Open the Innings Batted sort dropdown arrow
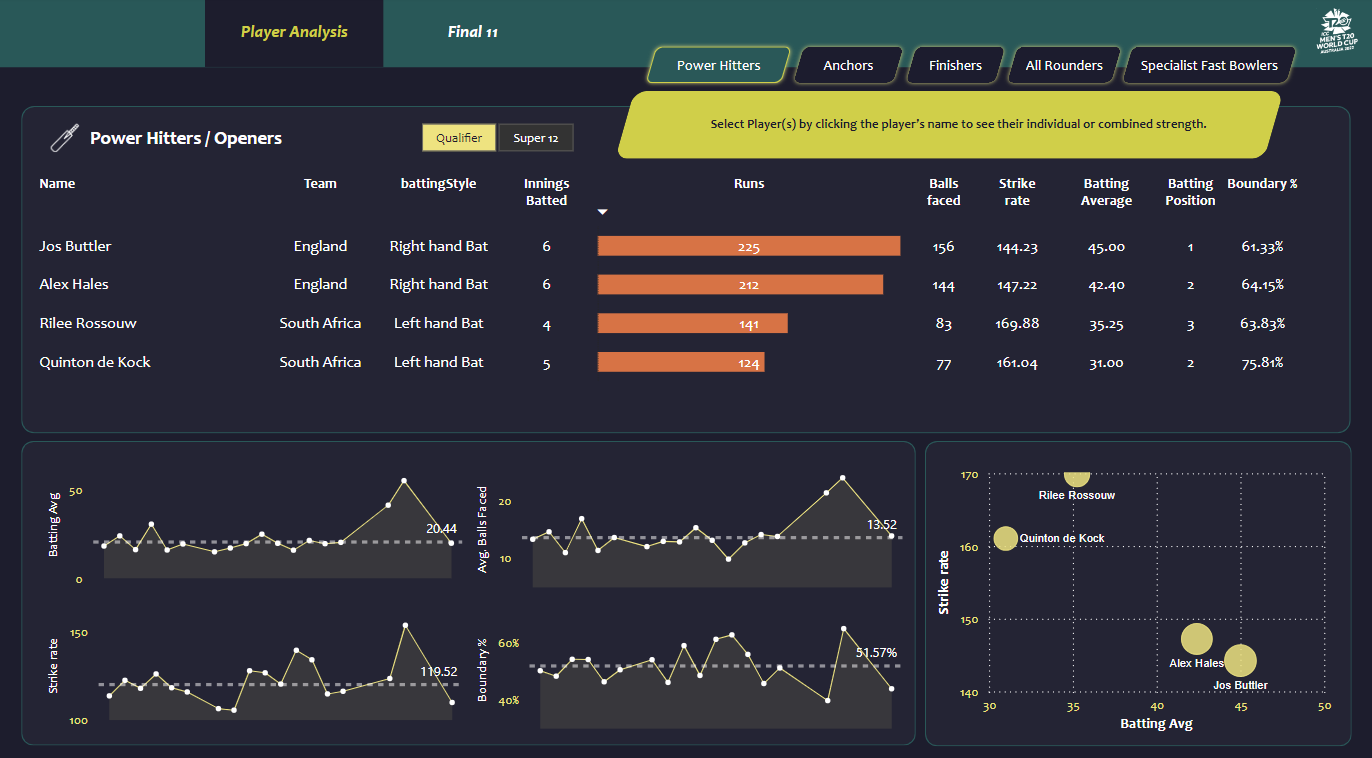Image resolution: width=1372 pixels, height=758 pixels. tap(602, 211)
